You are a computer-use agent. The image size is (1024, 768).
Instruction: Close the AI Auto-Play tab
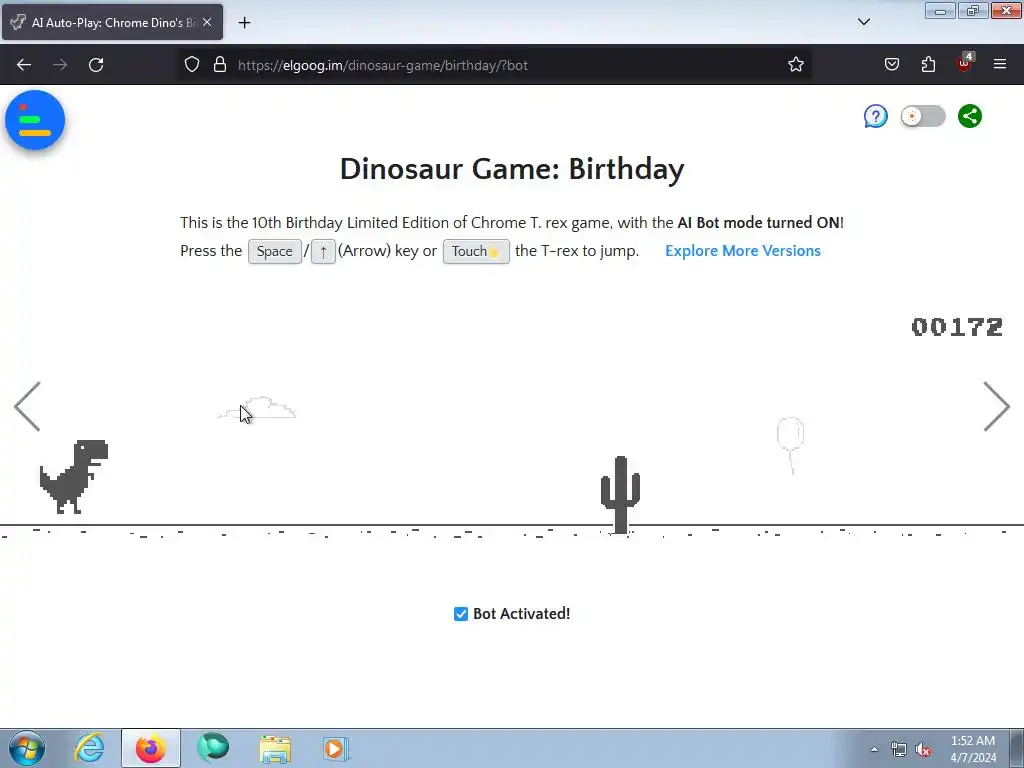(x=207, y=22)
